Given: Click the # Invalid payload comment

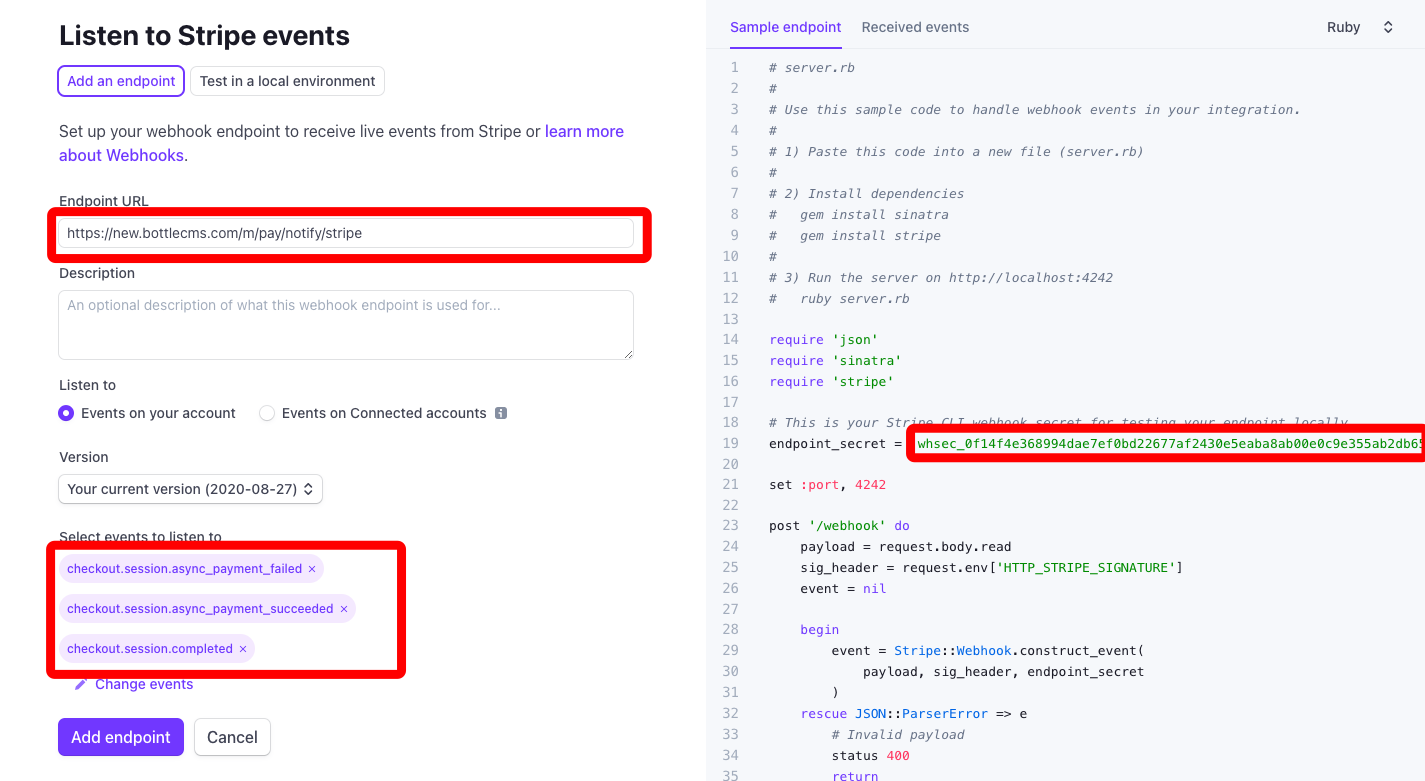Looking at the screenshot, I should pos(898,734).
